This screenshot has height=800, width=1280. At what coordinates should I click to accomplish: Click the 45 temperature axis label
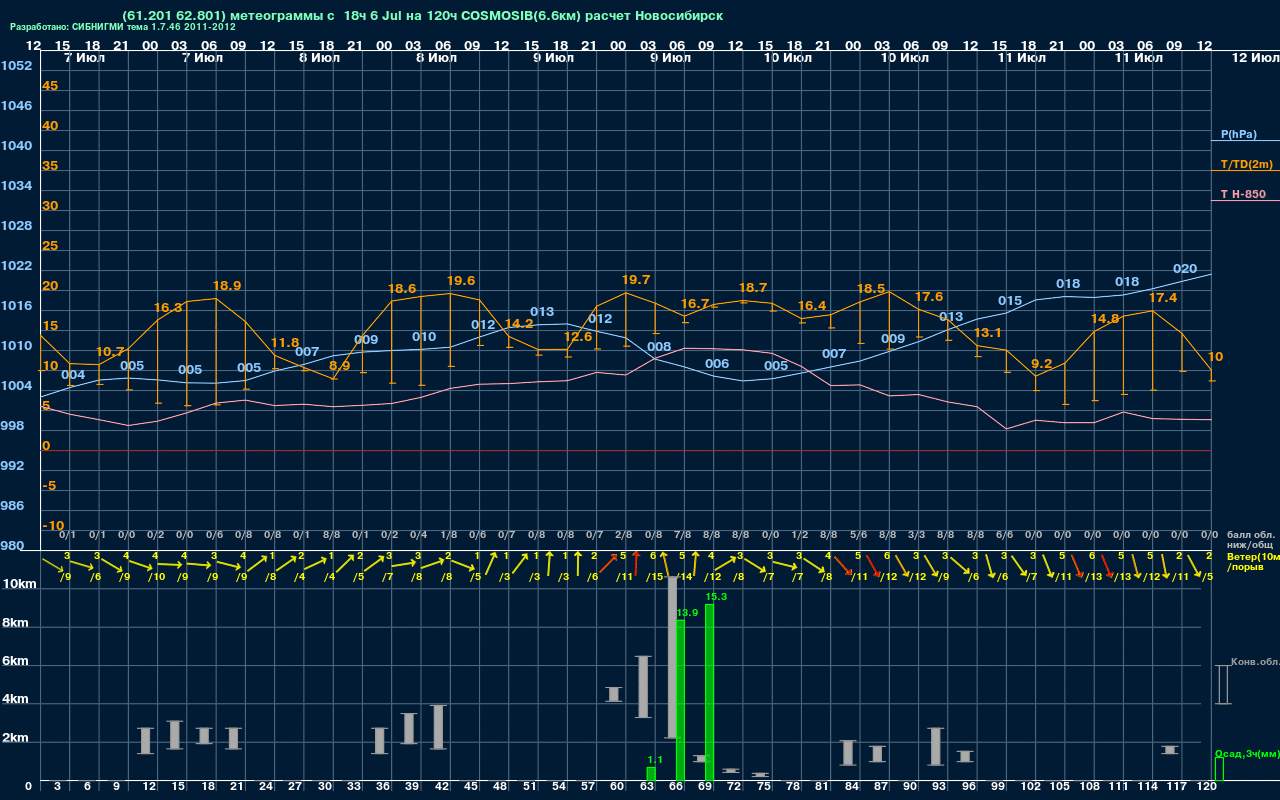(50, 86)
